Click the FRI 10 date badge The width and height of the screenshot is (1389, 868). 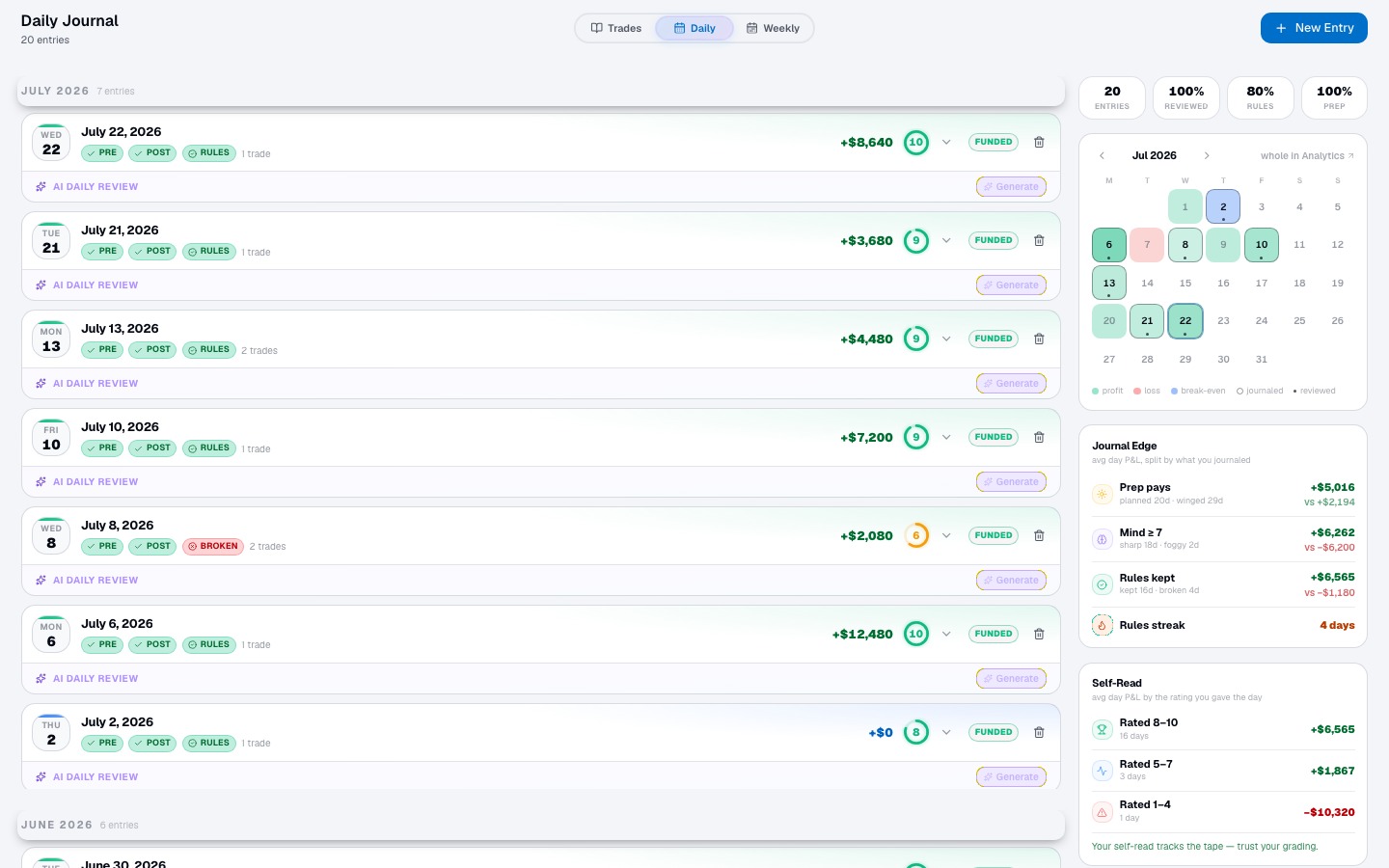[51, 437]
